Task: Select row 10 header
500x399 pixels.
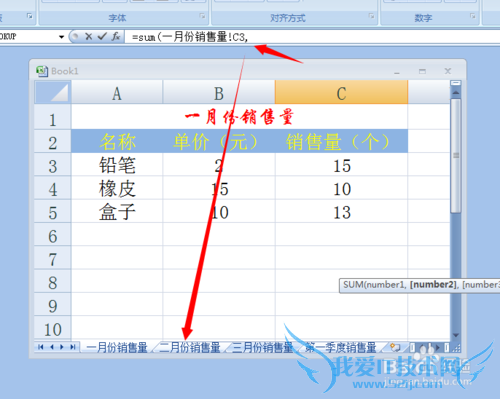Action: (x=53, y=328)
